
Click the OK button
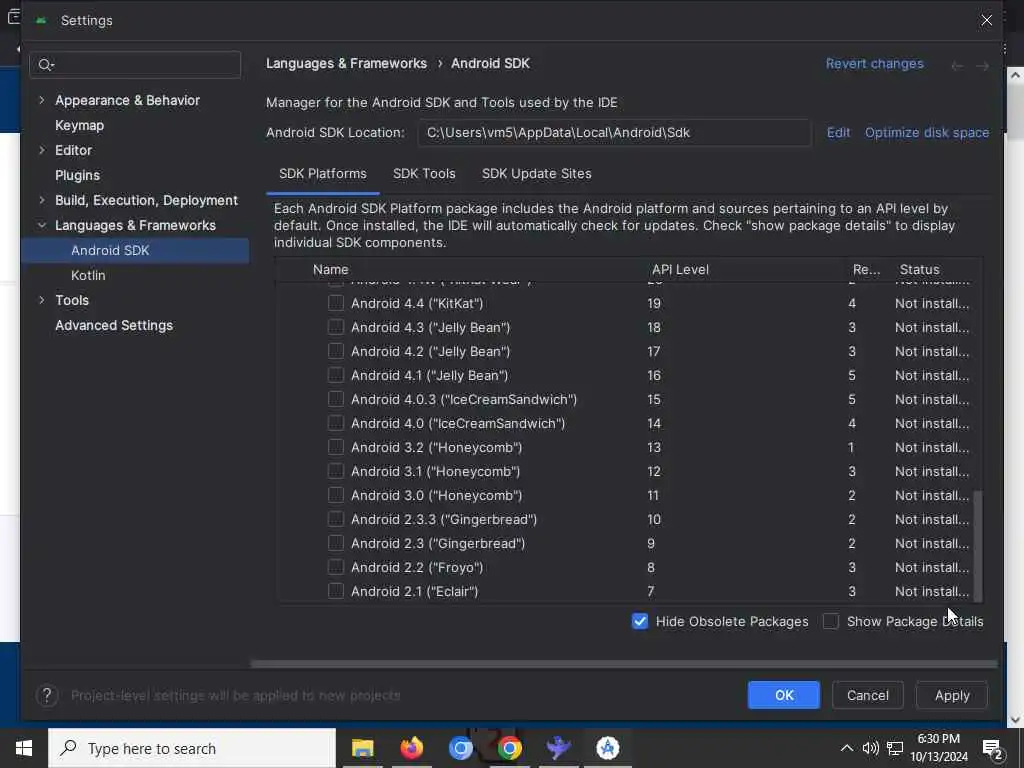784,695
